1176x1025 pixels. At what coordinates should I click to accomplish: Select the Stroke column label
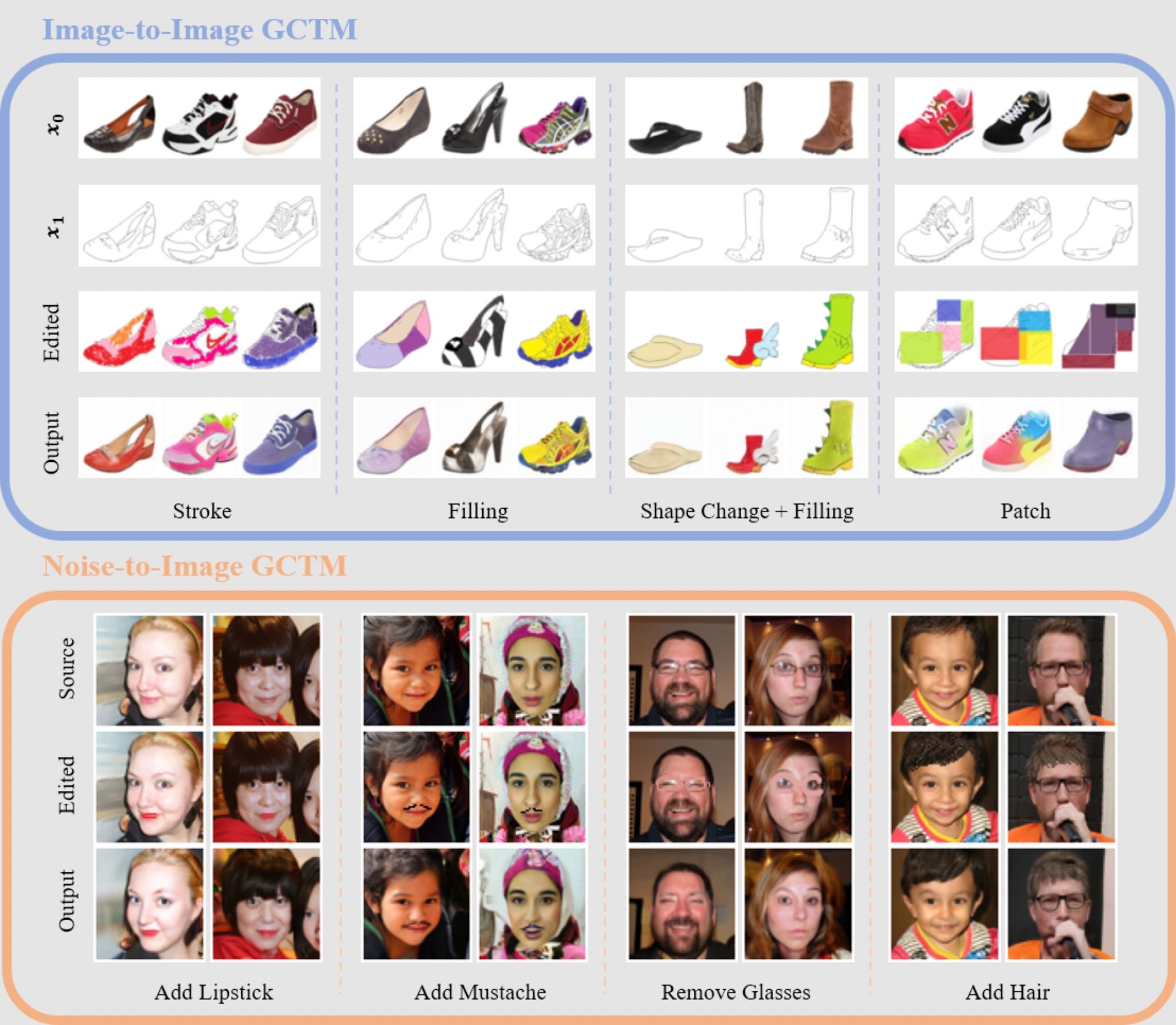point(202,511)
